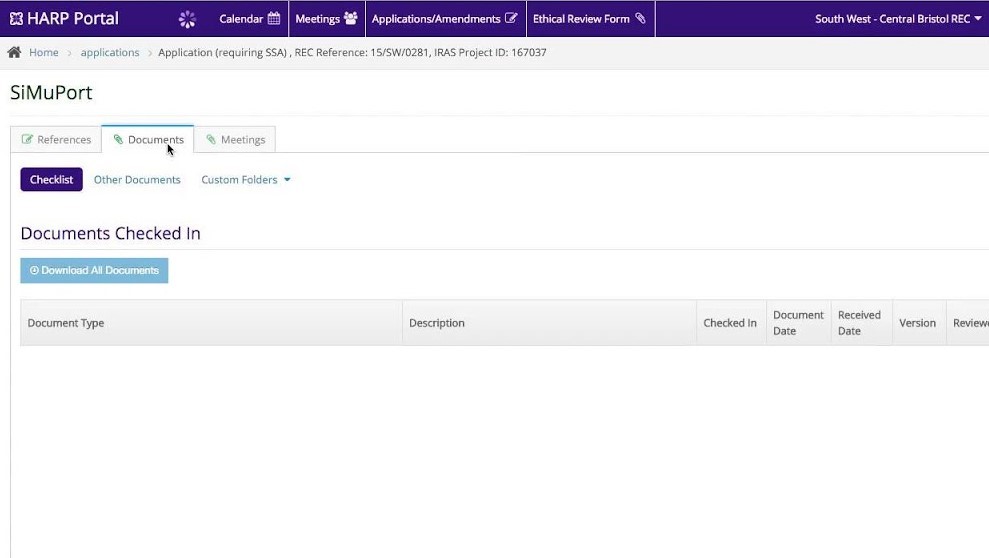Select the Checklist button
989x558 pixels.
[51, 180]
